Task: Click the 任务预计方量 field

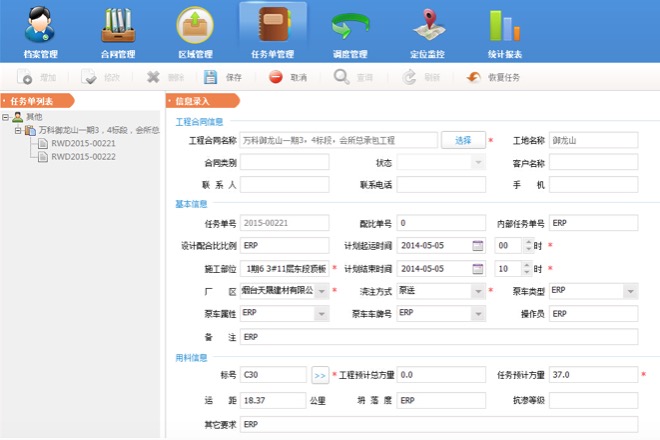Action: click(x=593, y=375)
